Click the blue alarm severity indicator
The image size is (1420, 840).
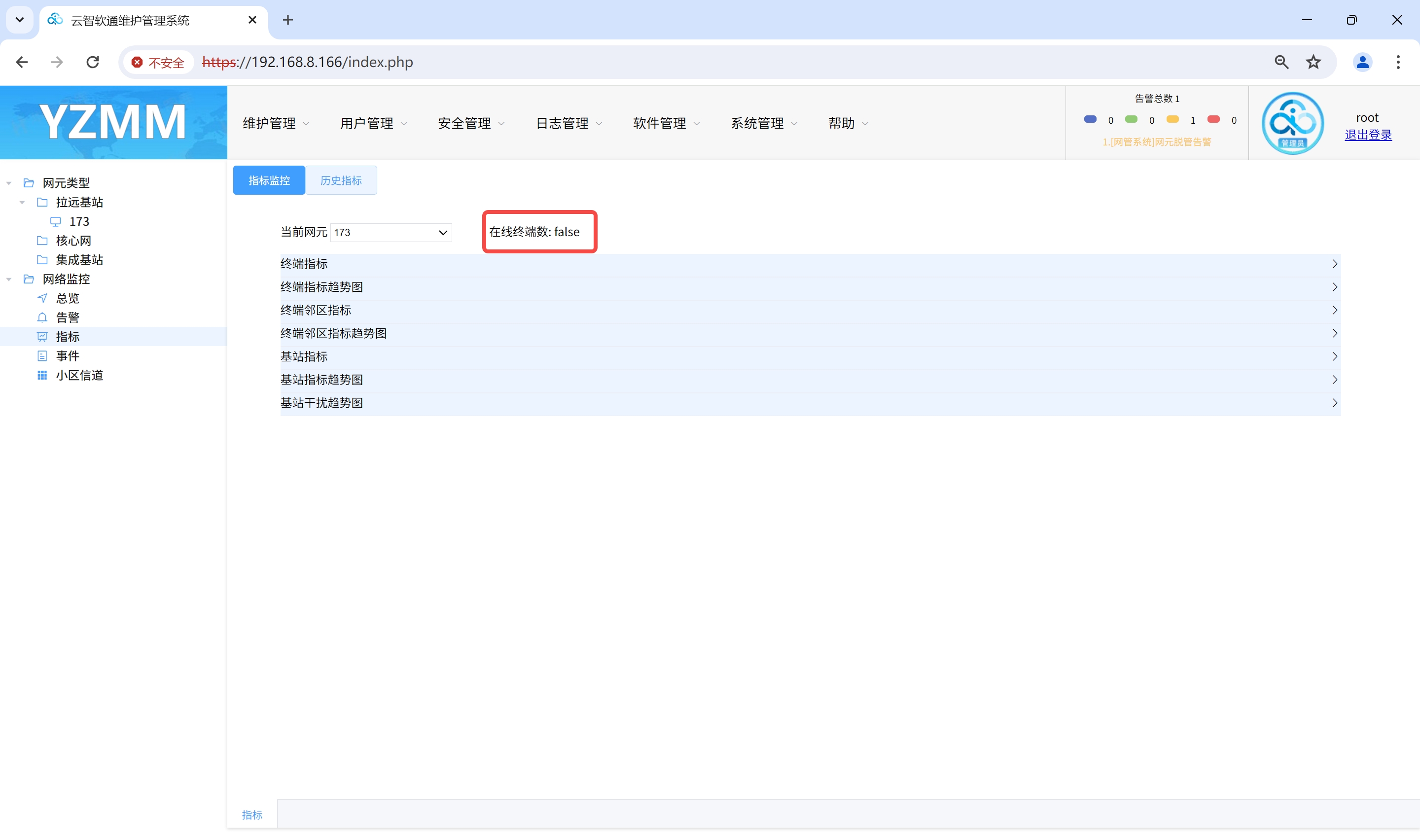coord(1090,119)
